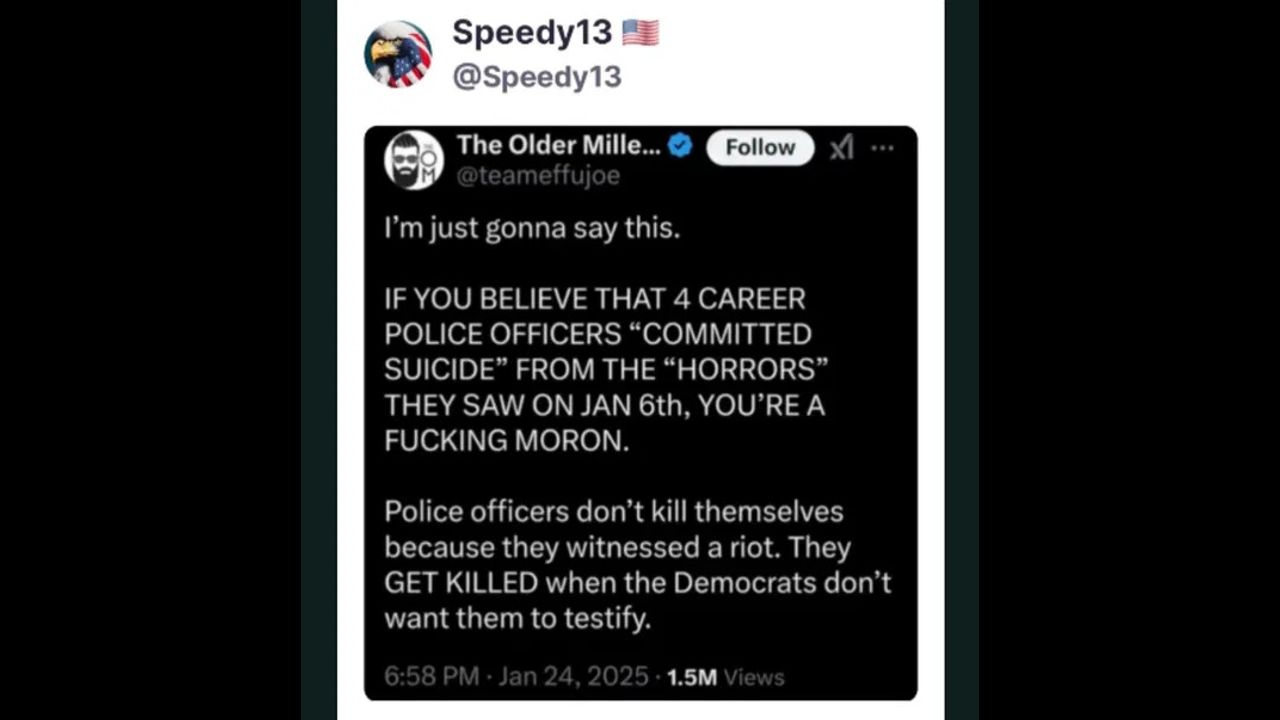Click the "I'm just gonna say this." line

532,229
